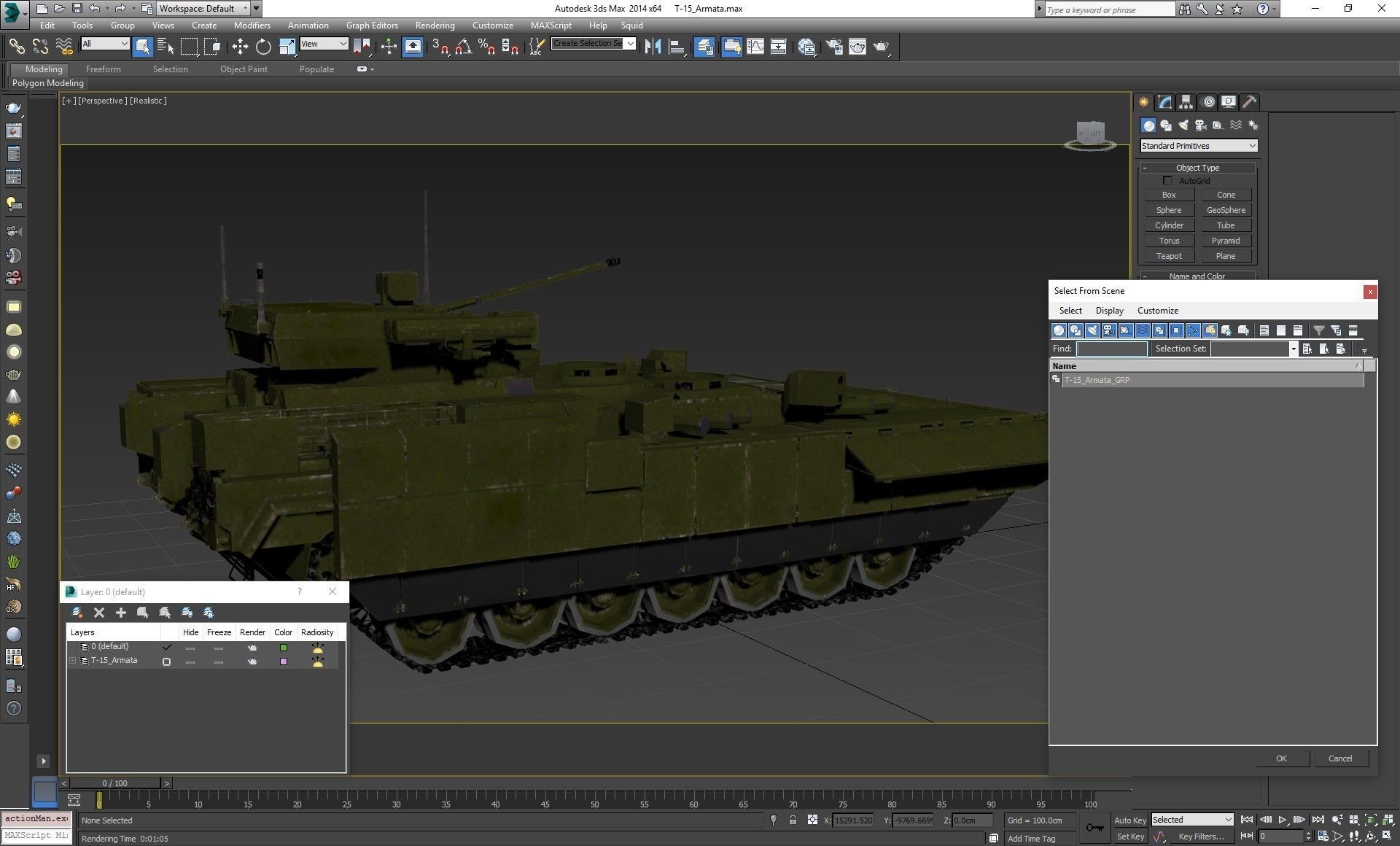Make T-15_Armata the current layer
The height and width of the screenshot is (846, 1400).
(167, 661)
